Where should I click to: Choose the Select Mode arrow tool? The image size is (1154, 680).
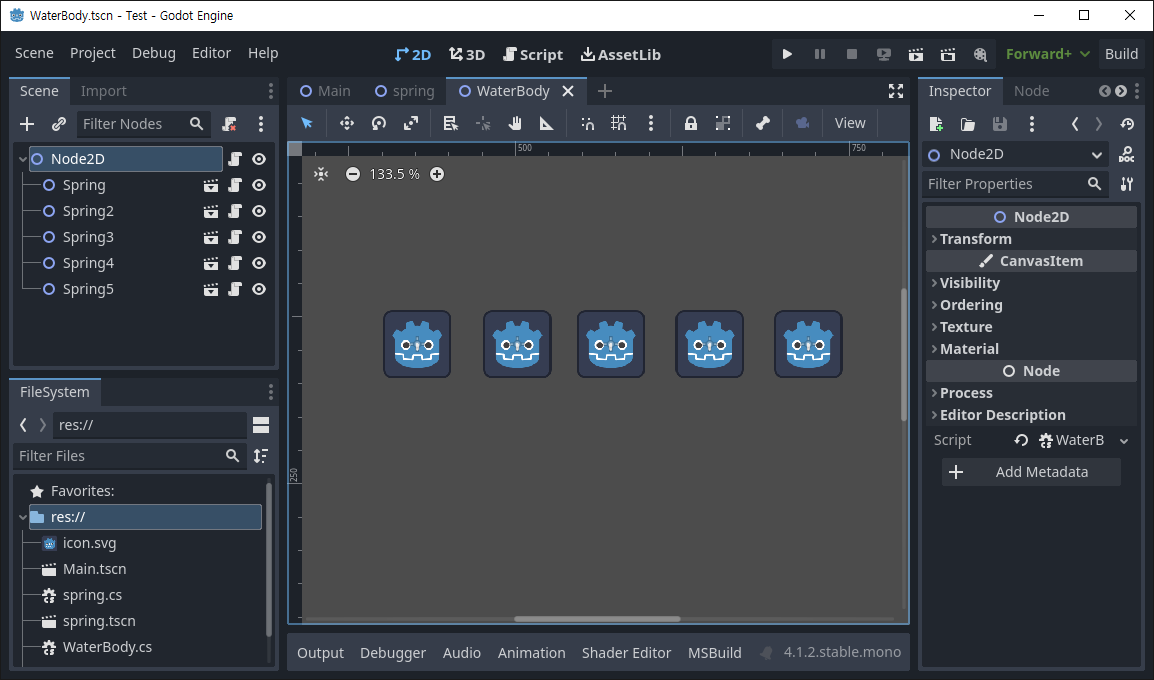[307, 123]
